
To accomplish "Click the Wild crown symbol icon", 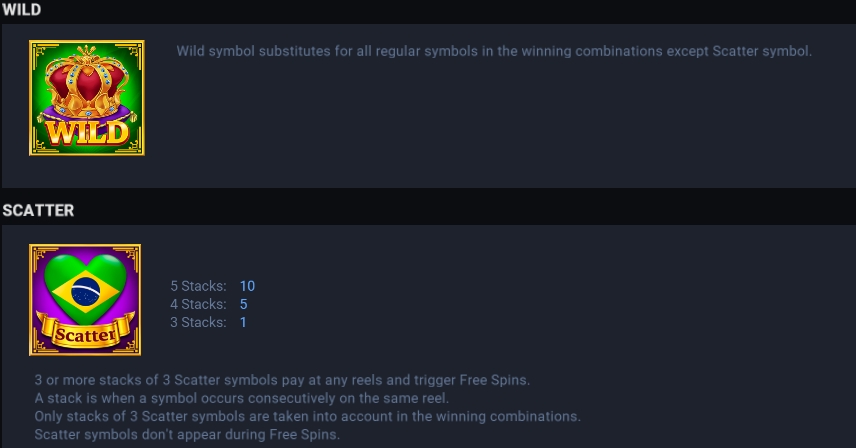I will click(87, 98).
